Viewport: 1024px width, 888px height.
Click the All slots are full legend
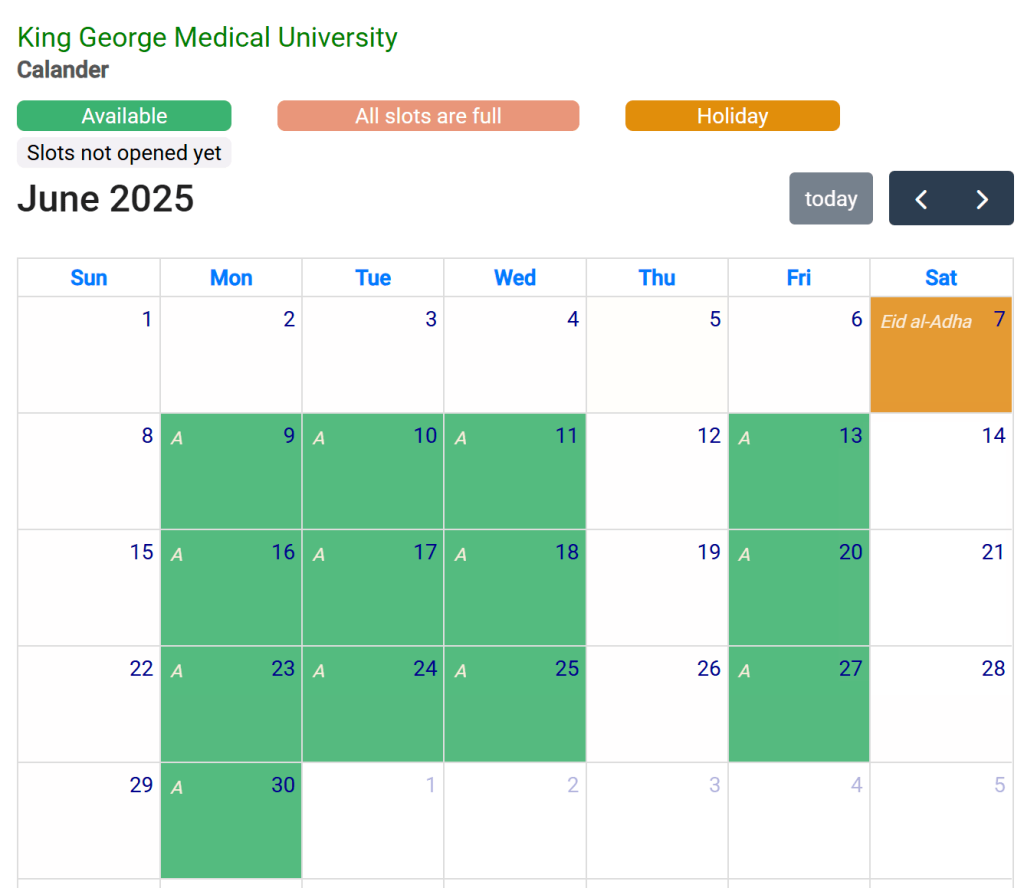click(428, 116)
